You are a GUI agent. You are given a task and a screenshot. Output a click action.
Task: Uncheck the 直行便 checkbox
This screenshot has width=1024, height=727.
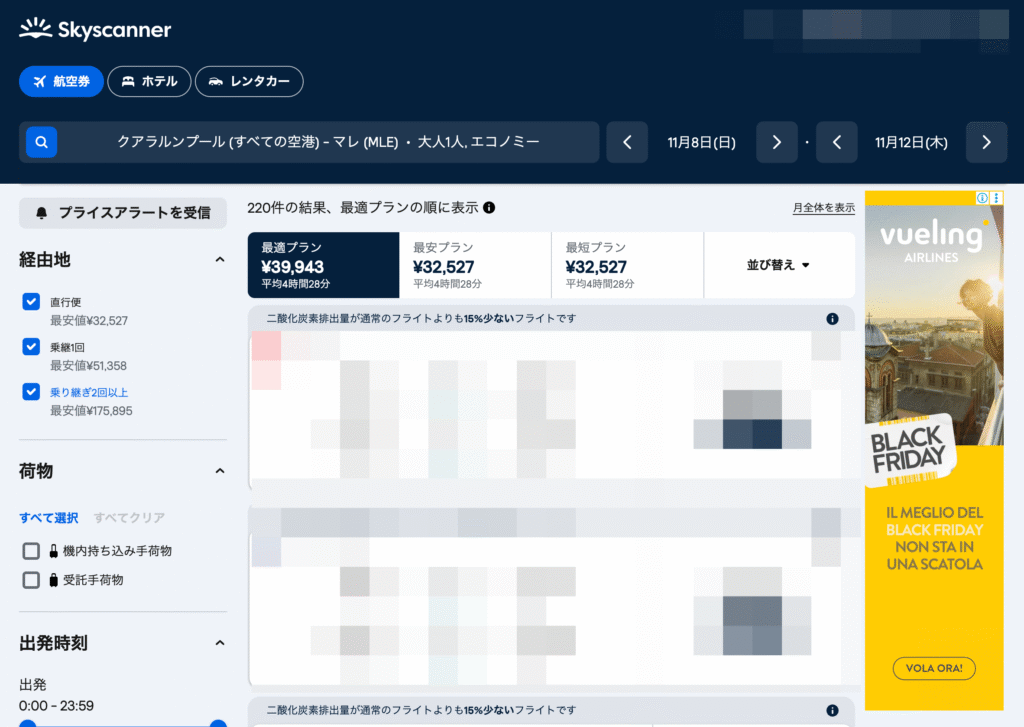pyautogui.click(x=31, y=302)
